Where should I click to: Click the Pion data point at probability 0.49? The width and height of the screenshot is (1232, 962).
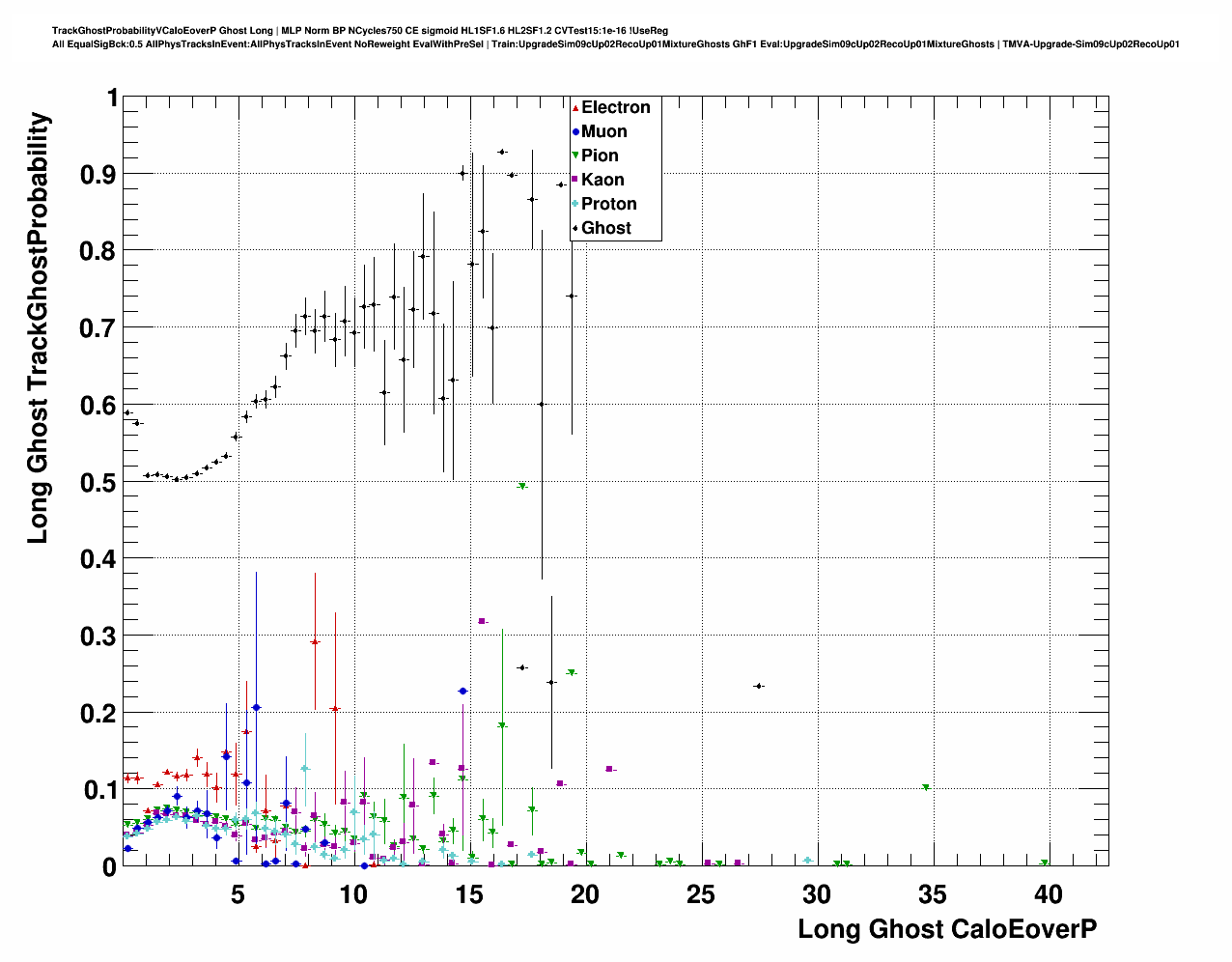click(522, 487)
